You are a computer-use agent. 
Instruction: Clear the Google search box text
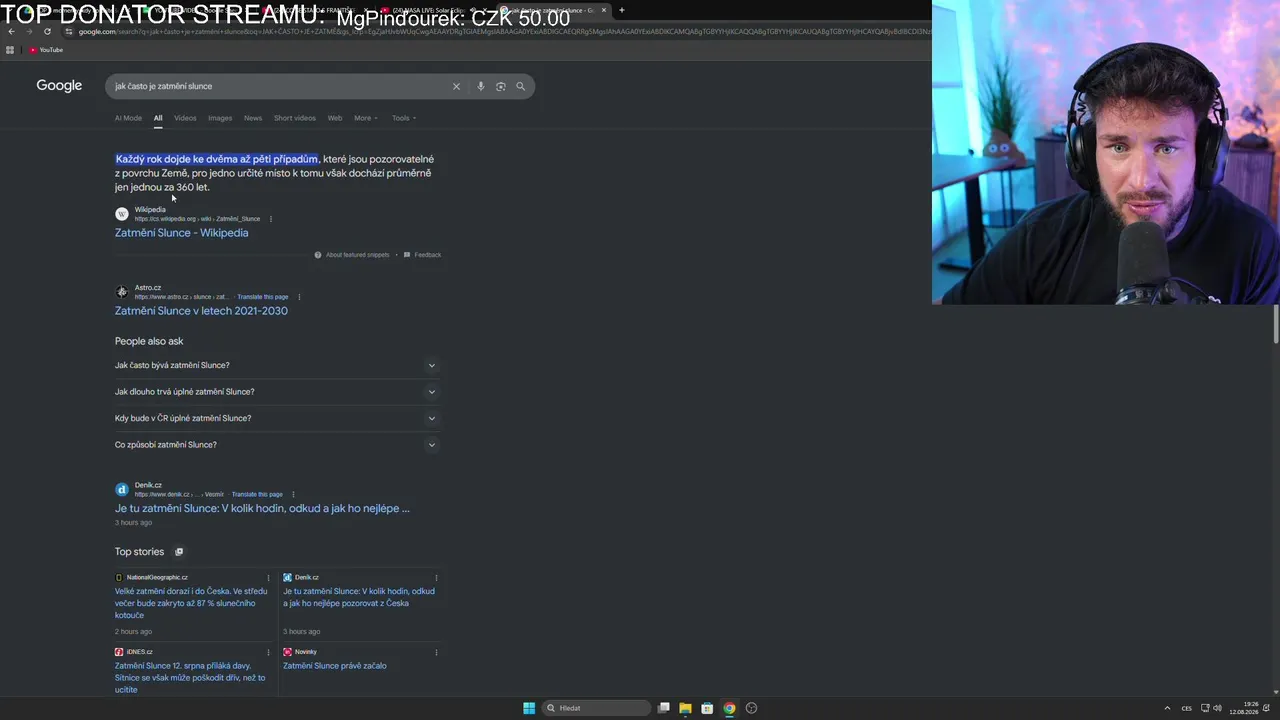tap(456, 86)
